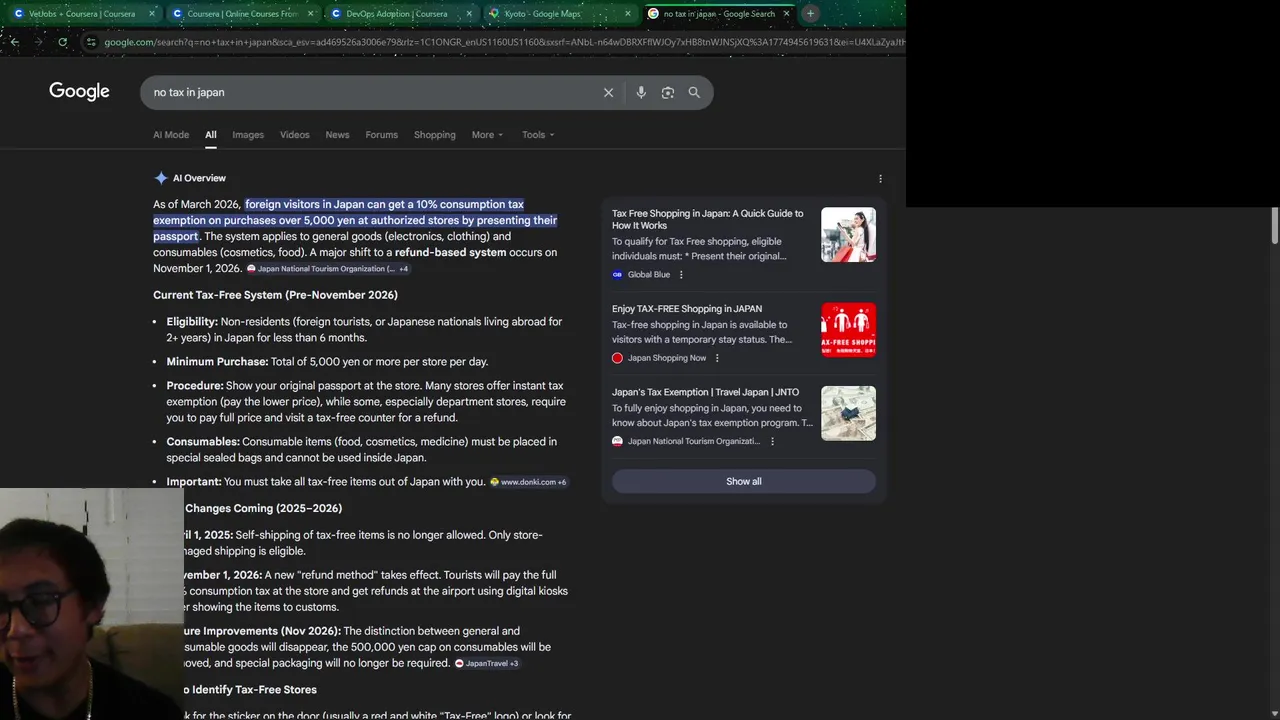
Task: Click the magnifier search submit icon
Action: coord(694,92)
